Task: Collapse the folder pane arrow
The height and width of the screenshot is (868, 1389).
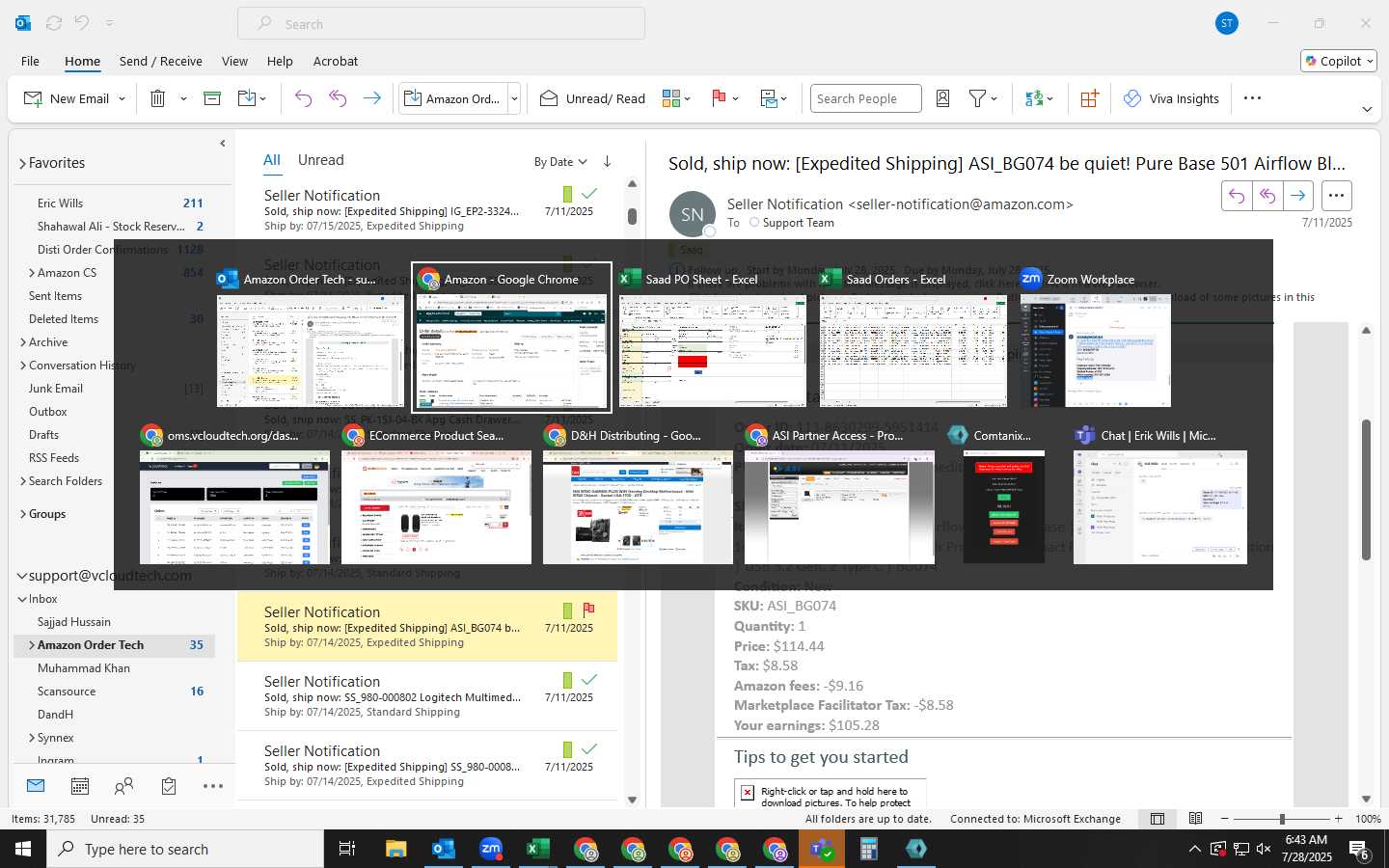Action: coord(223,143)
